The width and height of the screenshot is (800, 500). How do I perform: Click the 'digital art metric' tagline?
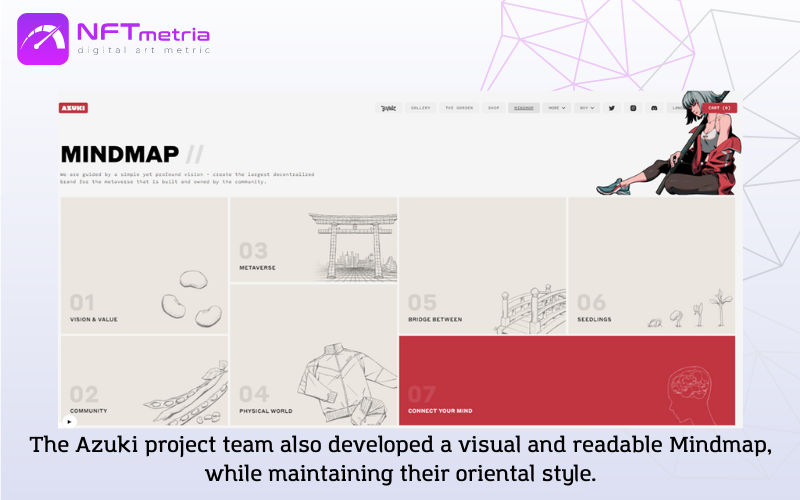tap(144, 50)
